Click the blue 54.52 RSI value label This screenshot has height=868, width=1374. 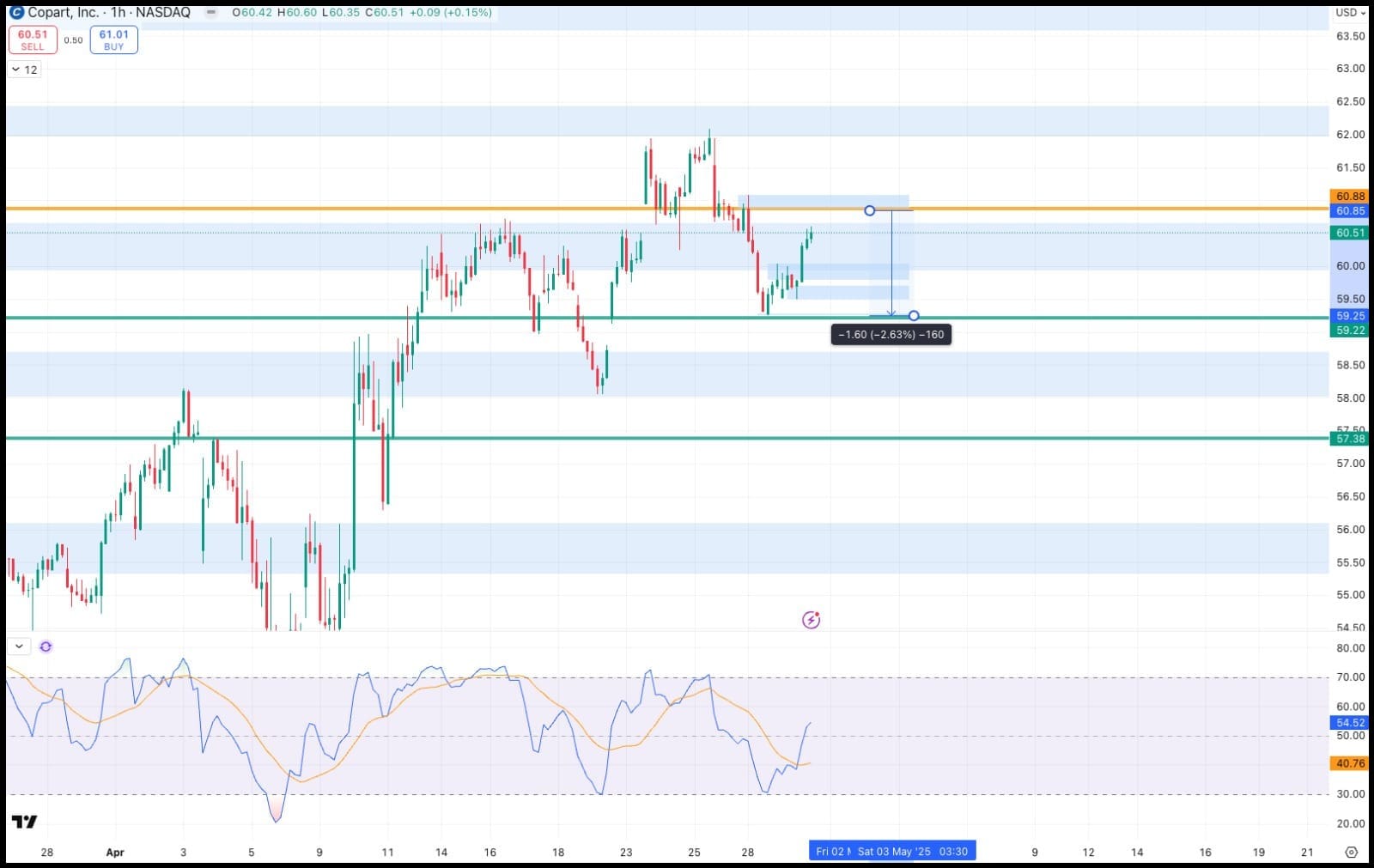tap(1350, 723)
